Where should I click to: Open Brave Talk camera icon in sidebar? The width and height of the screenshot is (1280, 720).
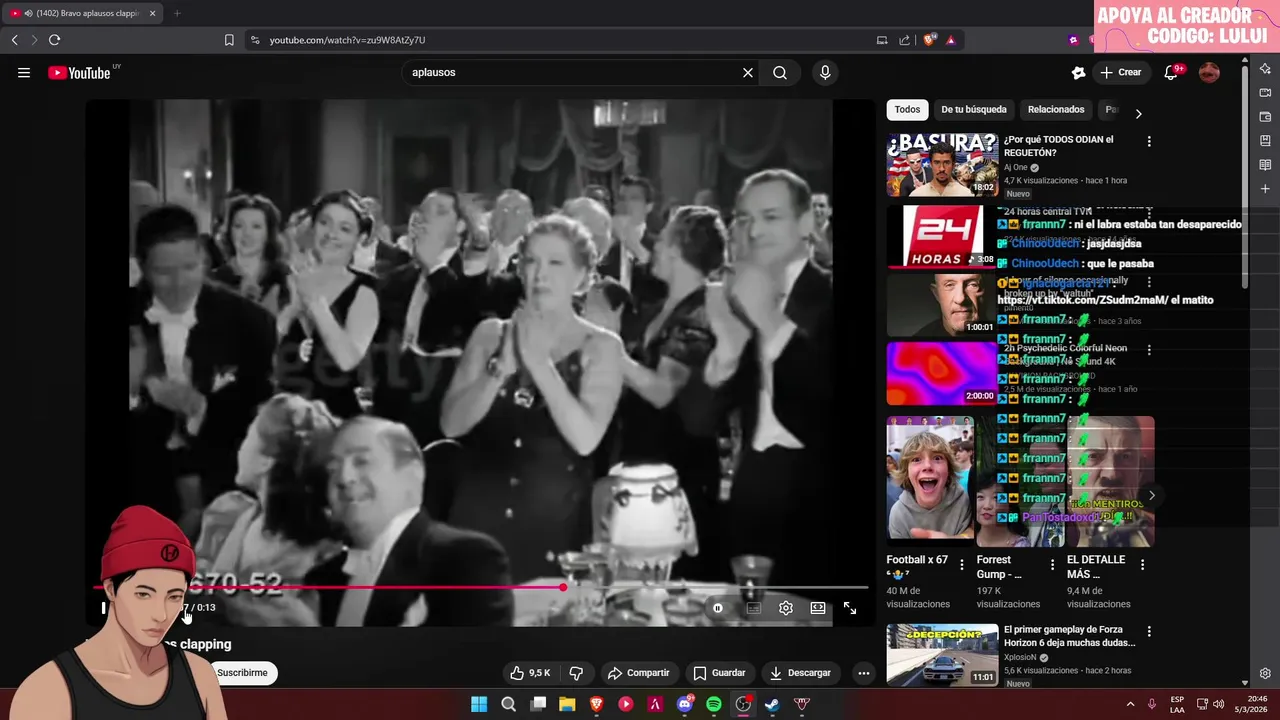pyautogui.click(x=1265, y=93)
